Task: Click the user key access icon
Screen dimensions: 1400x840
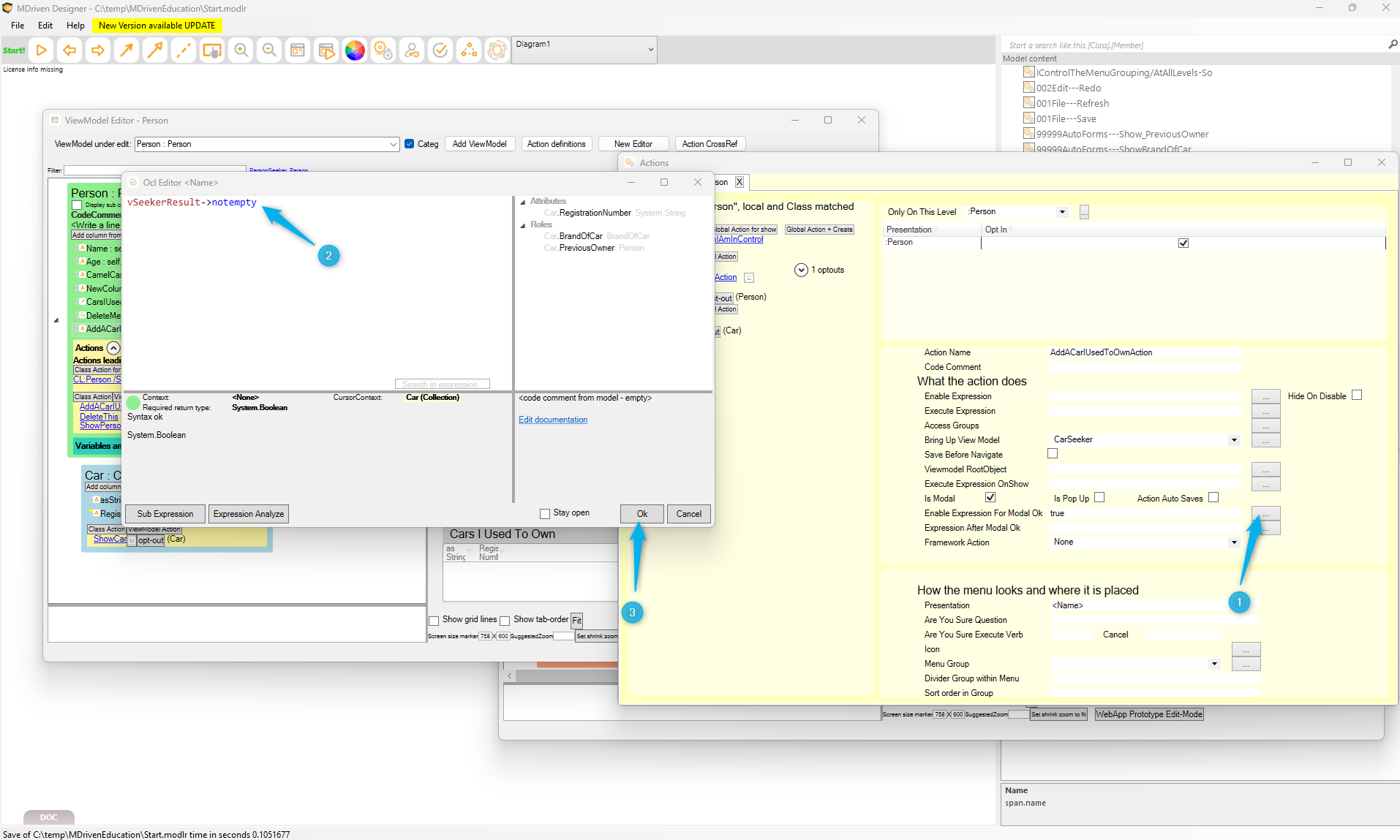Action: [x=412, y=50]
